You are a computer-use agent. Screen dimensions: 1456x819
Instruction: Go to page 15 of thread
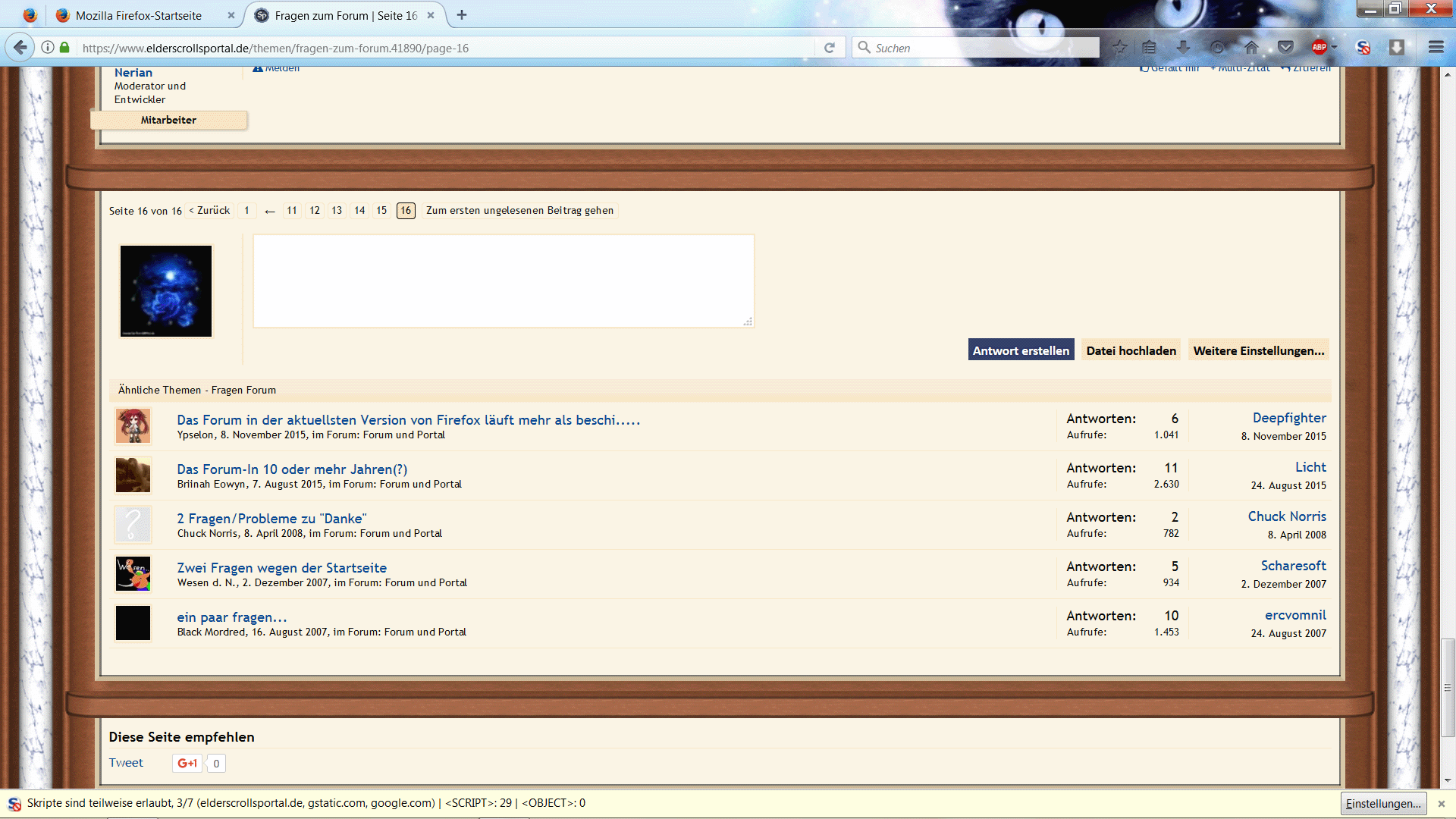(x=381, y=211)
